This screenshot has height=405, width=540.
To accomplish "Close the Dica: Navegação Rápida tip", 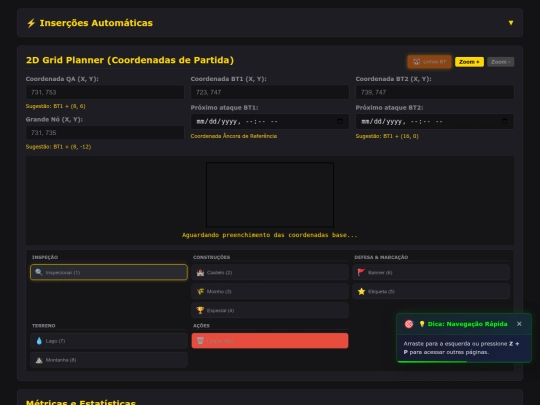I will 519,324.
